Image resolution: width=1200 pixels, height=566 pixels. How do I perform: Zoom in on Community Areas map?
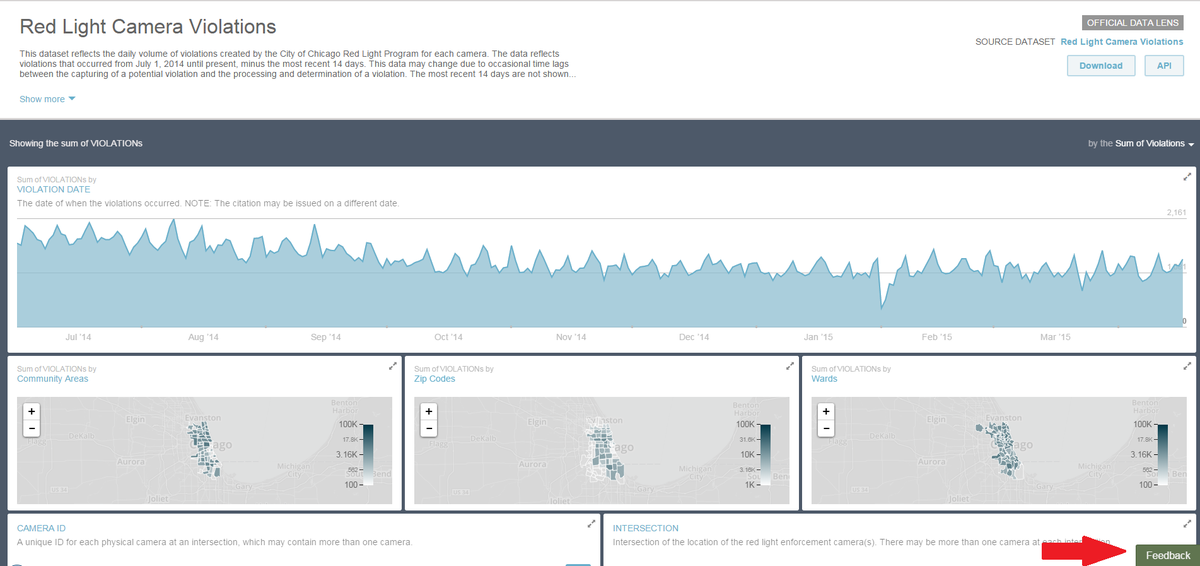(32, 411)
